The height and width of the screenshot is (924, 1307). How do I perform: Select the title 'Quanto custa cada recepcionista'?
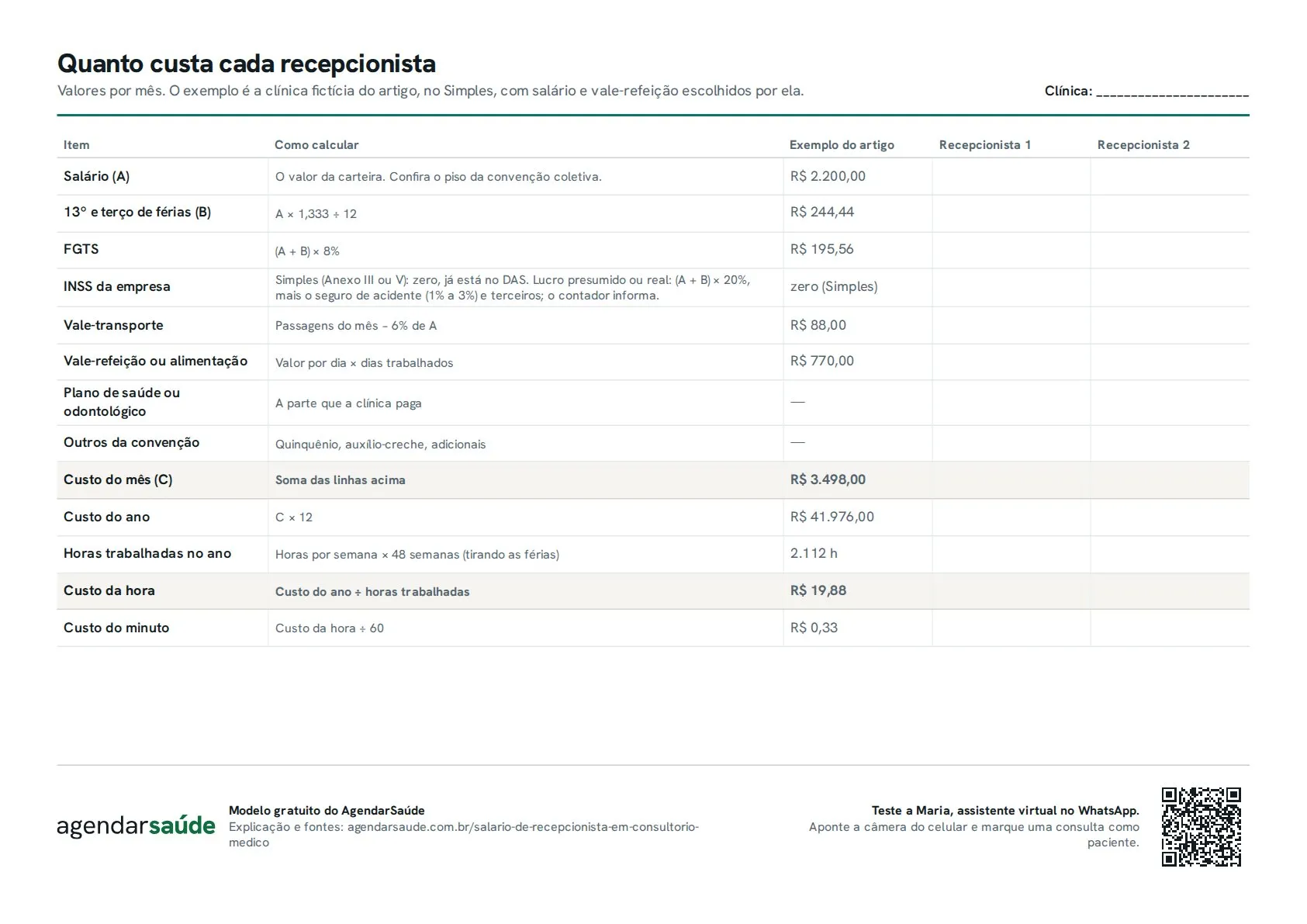(x=247, y=64)
